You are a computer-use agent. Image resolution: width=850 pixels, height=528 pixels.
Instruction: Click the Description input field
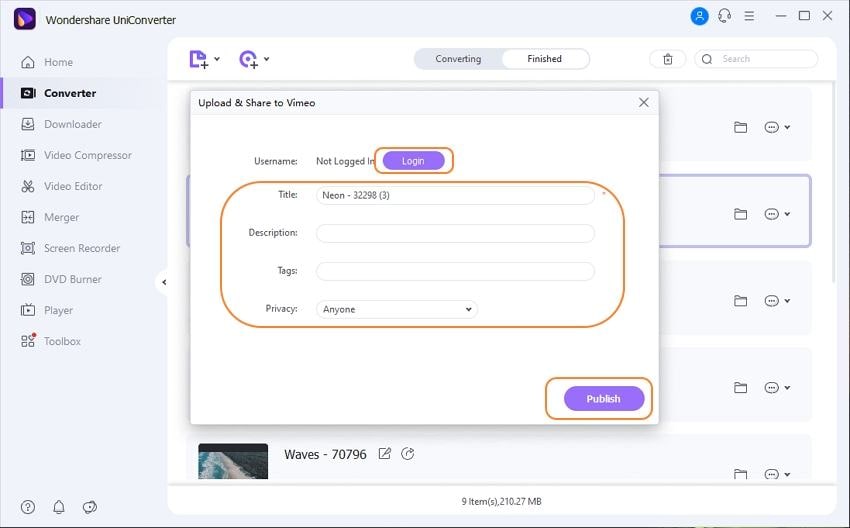pos(455,233)
